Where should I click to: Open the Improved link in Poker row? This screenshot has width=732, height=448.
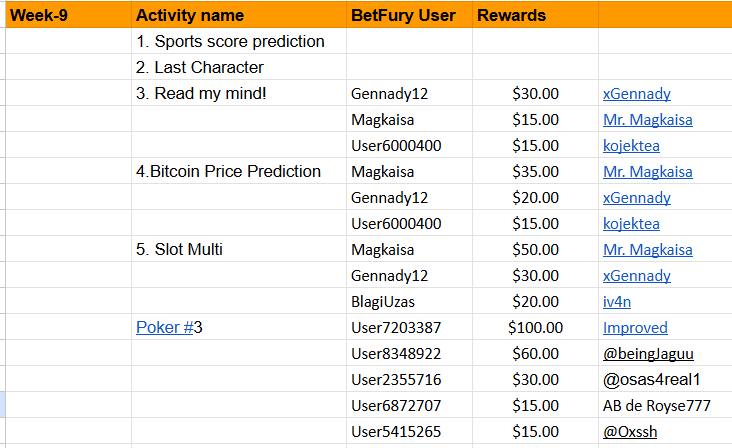[635, 328]
